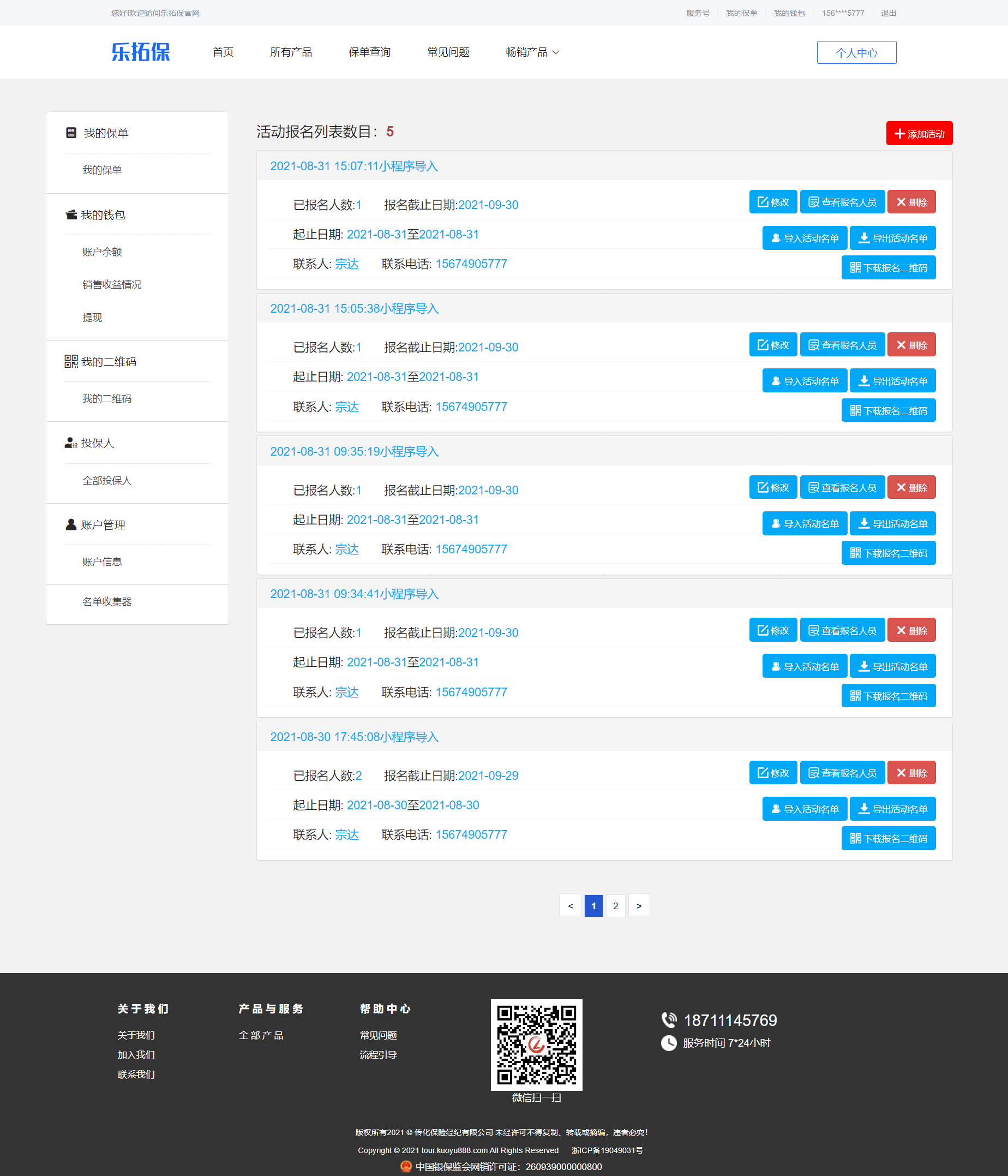The image size is (1008, 1176).
Task: Open activity titled 2021-08-31 15:05:38小程序导入
Action: tap(354, 308)
